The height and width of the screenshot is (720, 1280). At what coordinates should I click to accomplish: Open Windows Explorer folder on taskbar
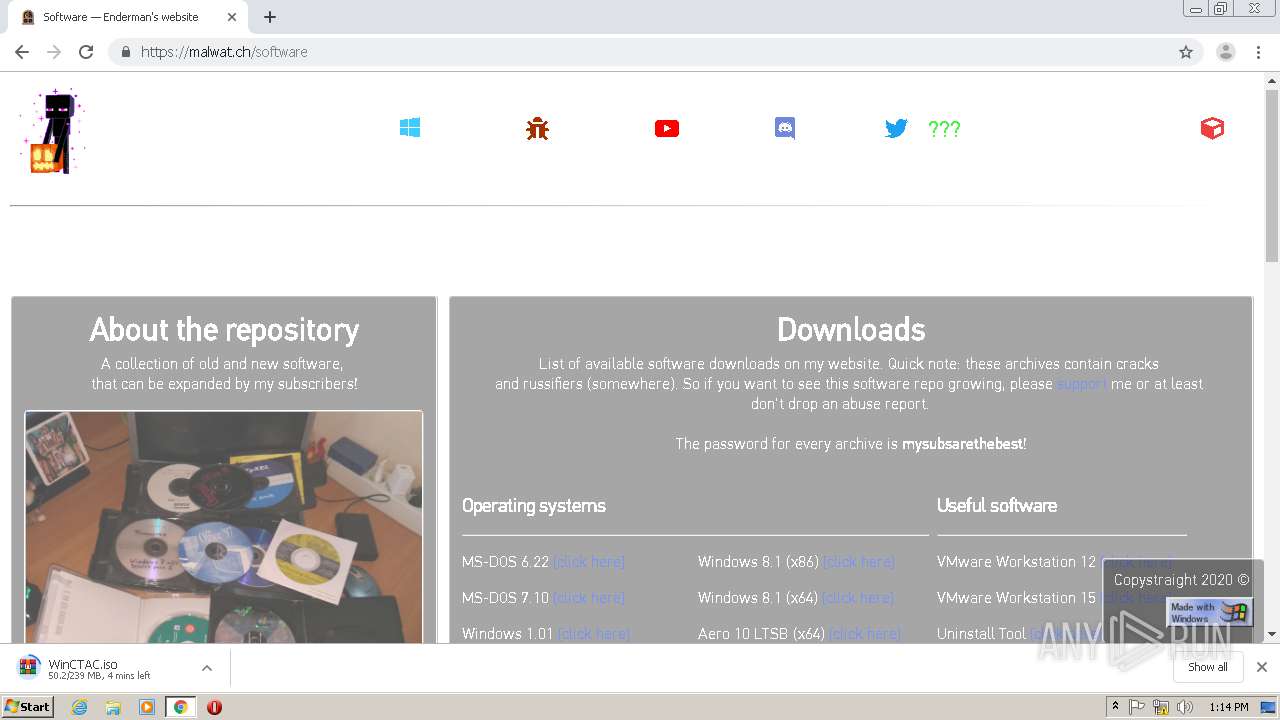click(x=113, y=707)
